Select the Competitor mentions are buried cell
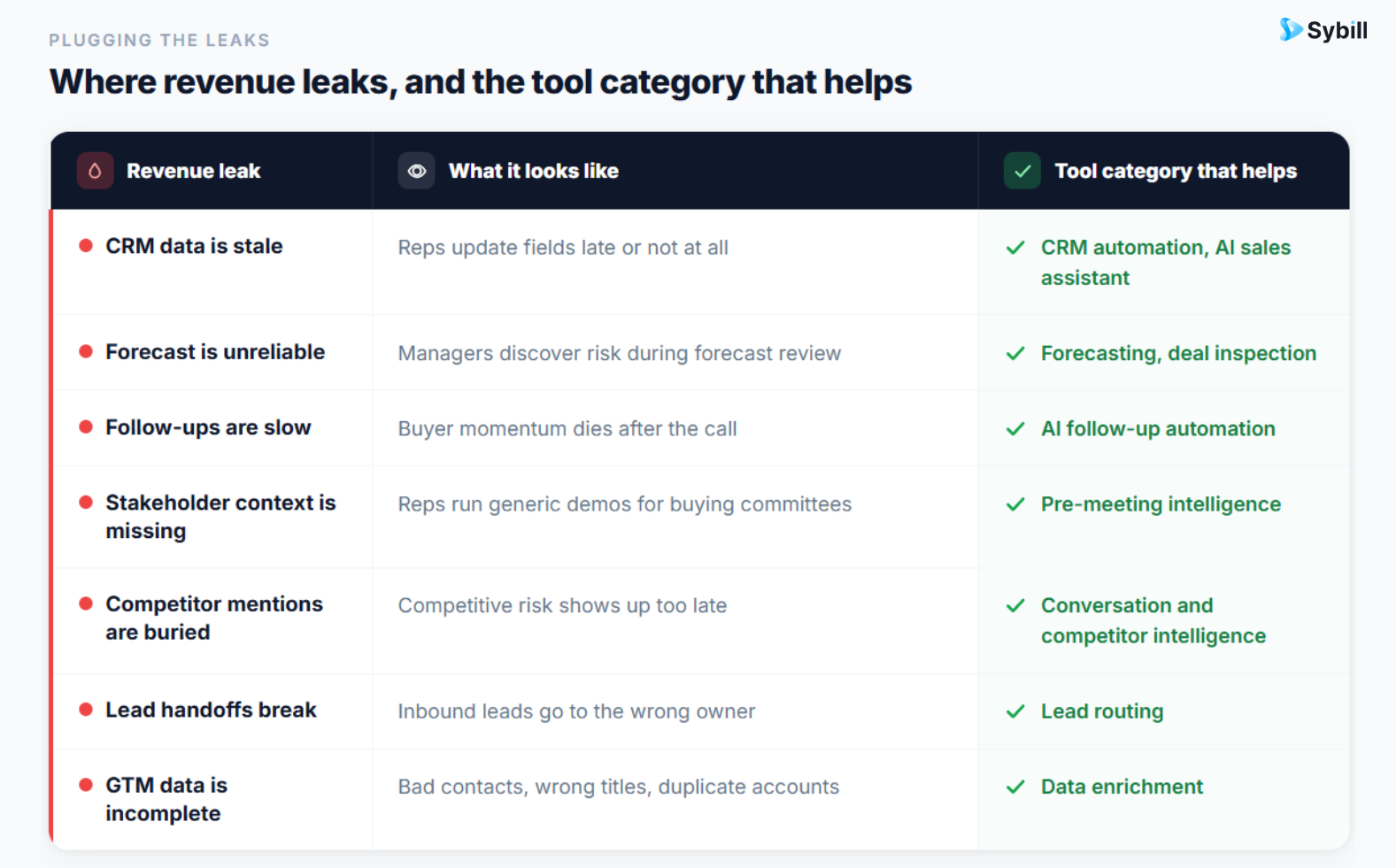The width and height of the screenshot is (1396, 868). [212, 620]
